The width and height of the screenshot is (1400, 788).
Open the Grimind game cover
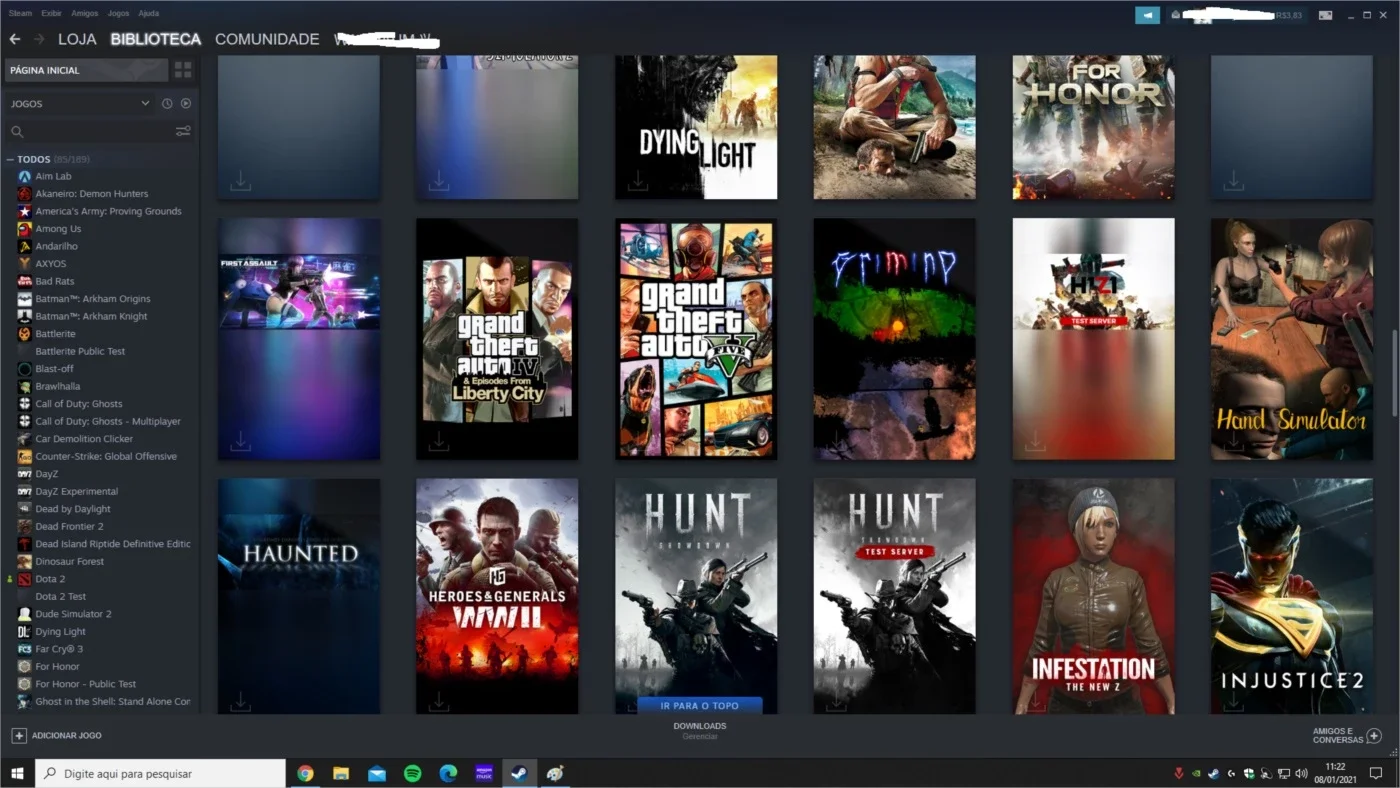coord(894,339)
